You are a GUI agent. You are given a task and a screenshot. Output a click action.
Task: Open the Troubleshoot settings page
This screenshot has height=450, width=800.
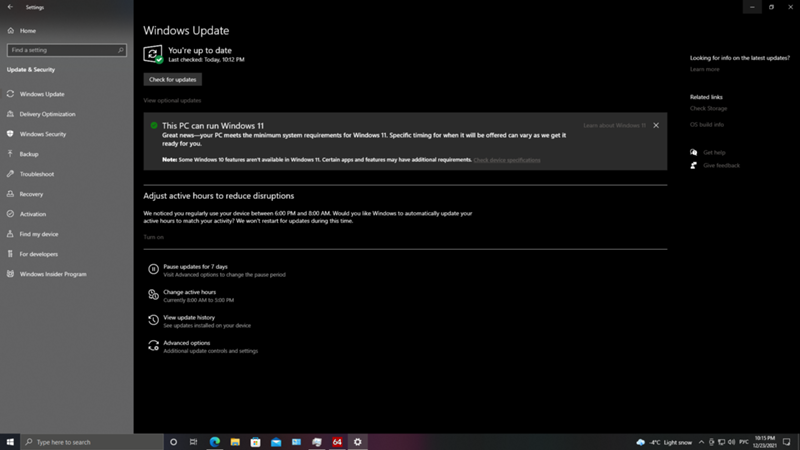click(x=37, y=174)
